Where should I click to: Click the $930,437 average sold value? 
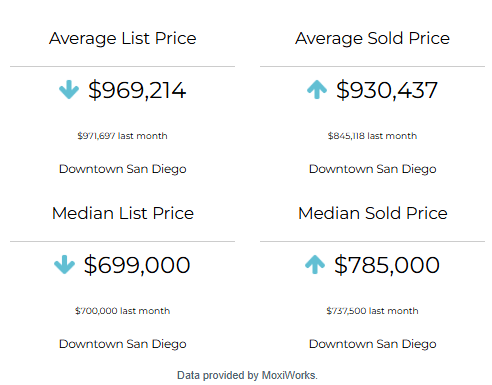pyautogui.click(x=387, y=90)
